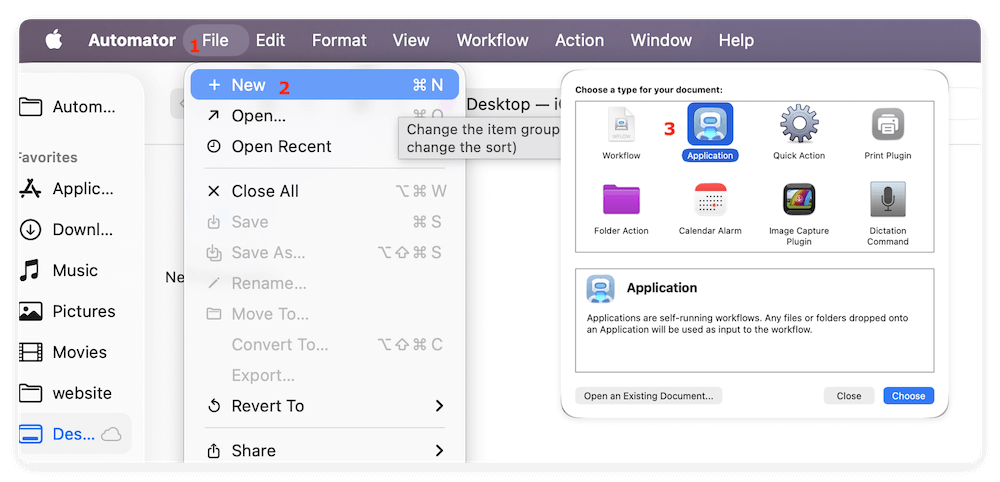Open the View menu
This screenshot has width=1000, height=482.
411,40
